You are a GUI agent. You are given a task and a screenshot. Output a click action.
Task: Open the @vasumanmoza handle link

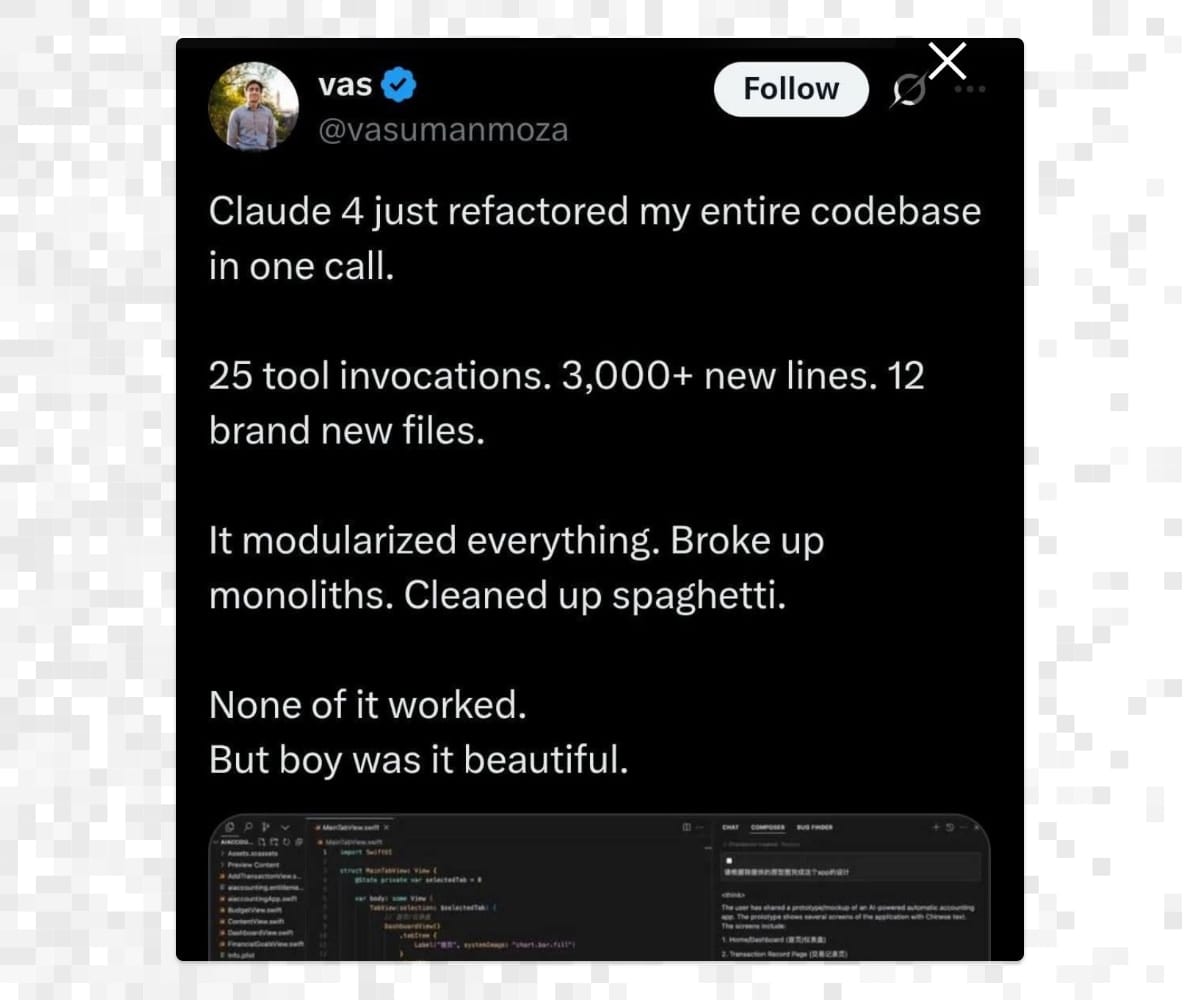click(443, 129)
